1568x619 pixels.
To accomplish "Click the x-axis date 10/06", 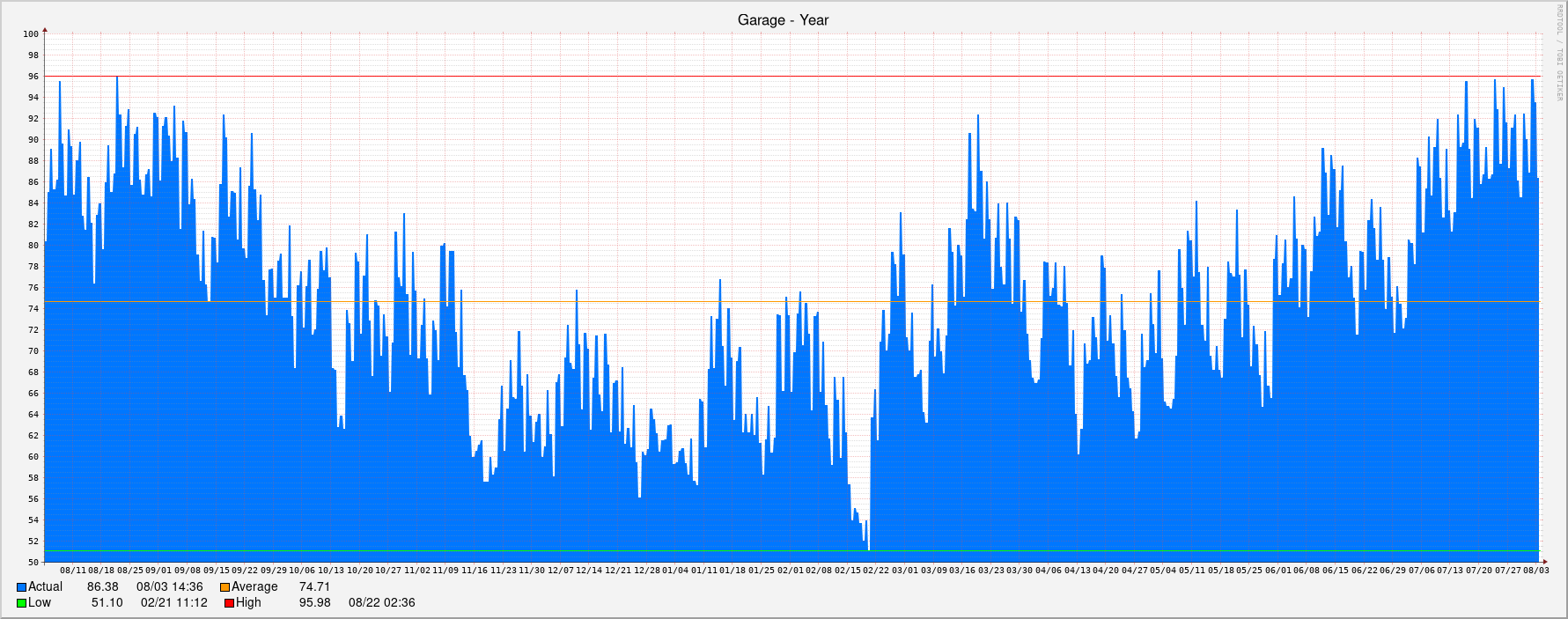I will tap(302, 571).
